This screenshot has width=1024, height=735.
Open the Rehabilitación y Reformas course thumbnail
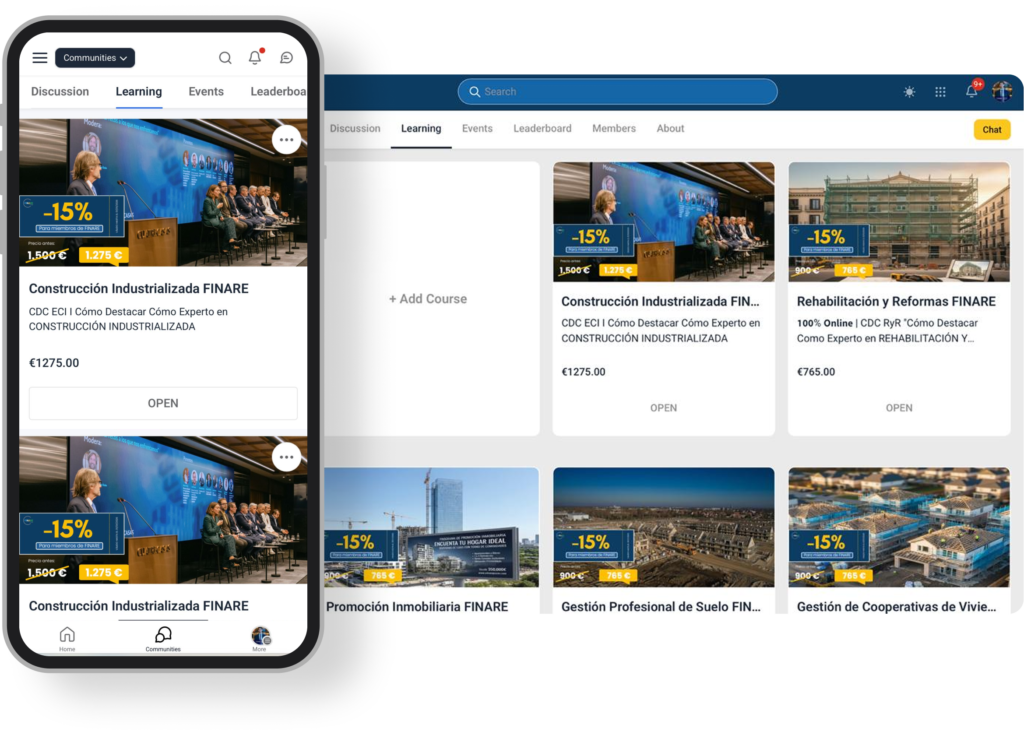pyautogui.click(x=898, y=221)
